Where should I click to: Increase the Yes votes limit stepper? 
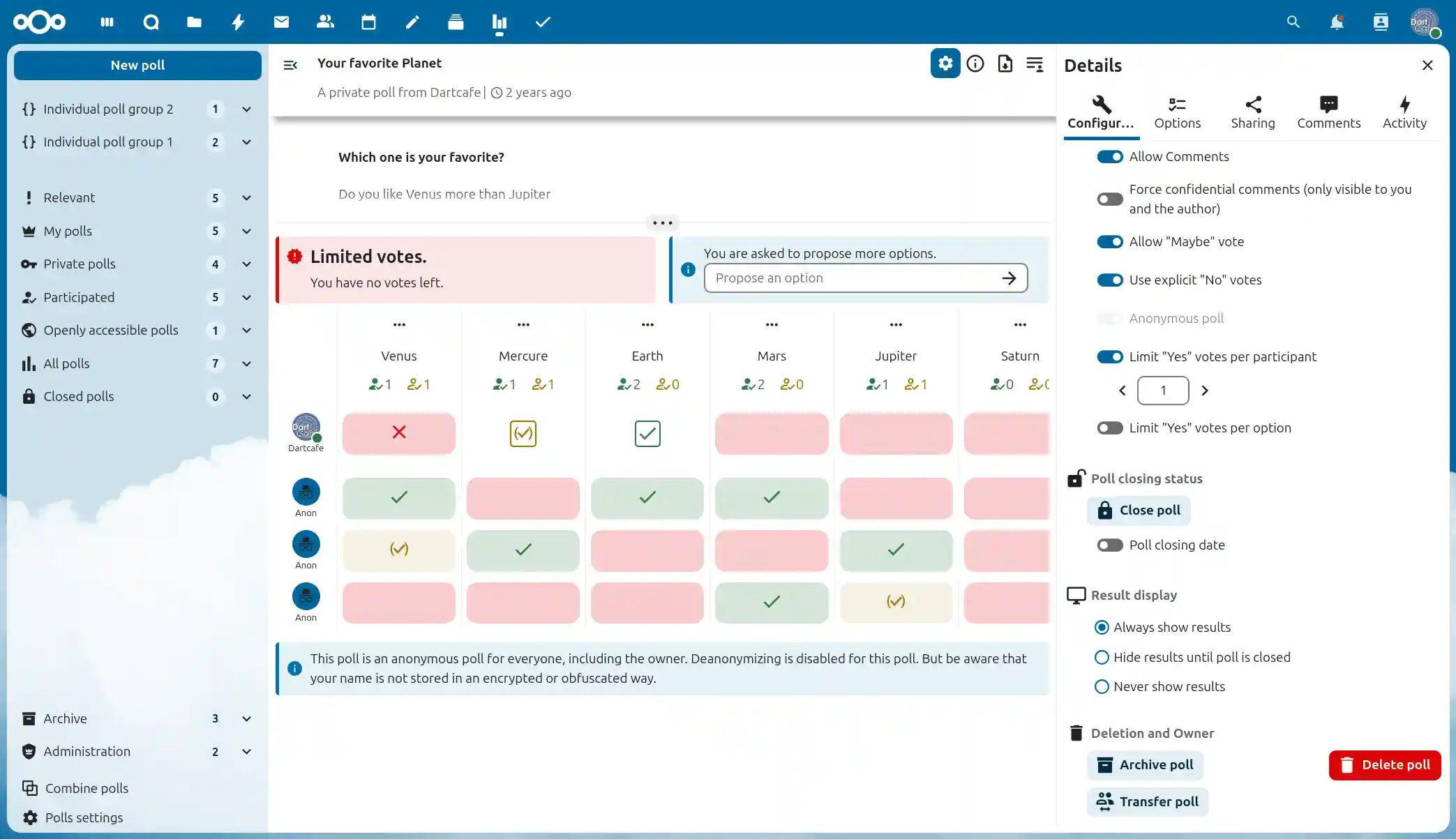1204,391
